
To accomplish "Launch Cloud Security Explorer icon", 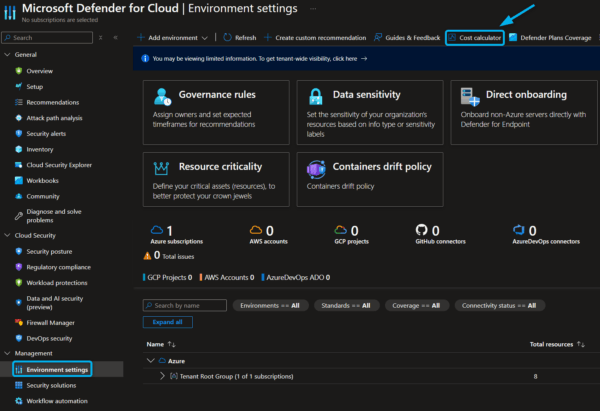I will (18, 165).
